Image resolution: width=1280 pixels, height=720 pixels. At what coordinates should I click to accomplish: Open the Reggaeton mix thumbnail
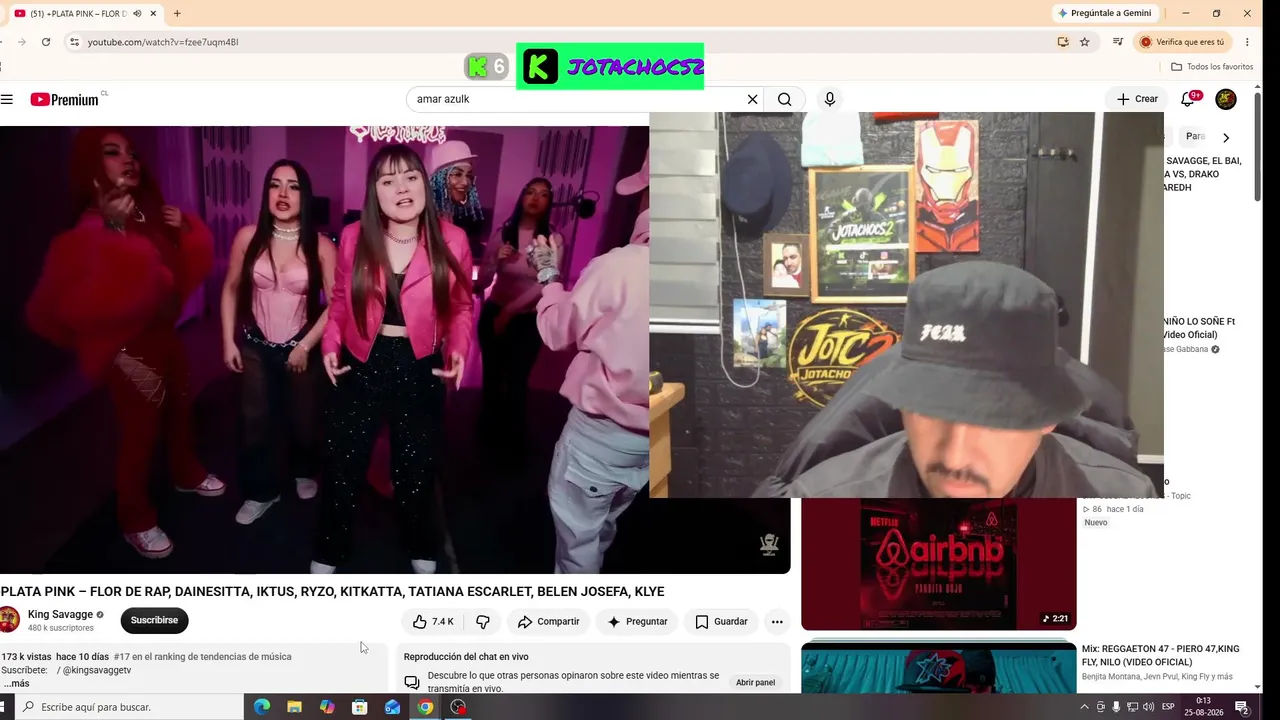(x=939, y=668)
